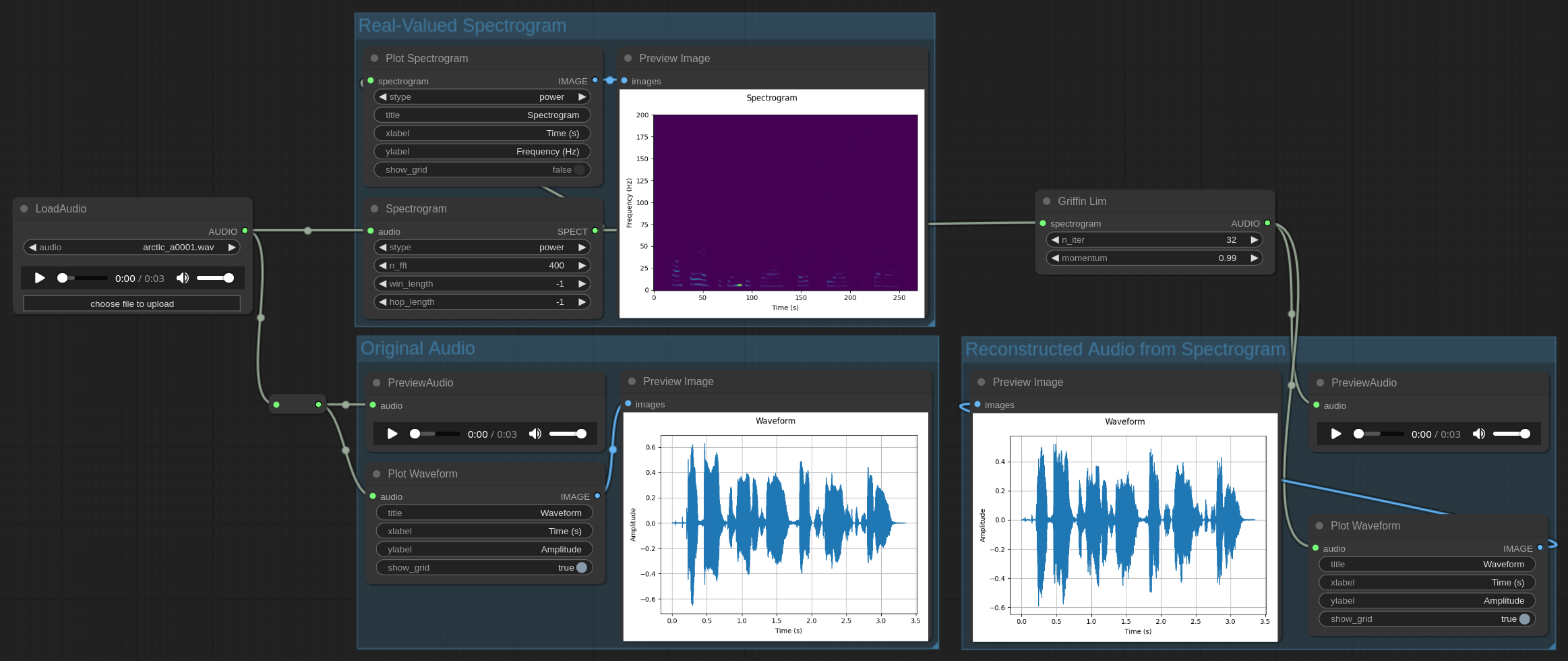Increase n_fft value with right arrow
1568x661 pixels.
(x=582, y=266)
